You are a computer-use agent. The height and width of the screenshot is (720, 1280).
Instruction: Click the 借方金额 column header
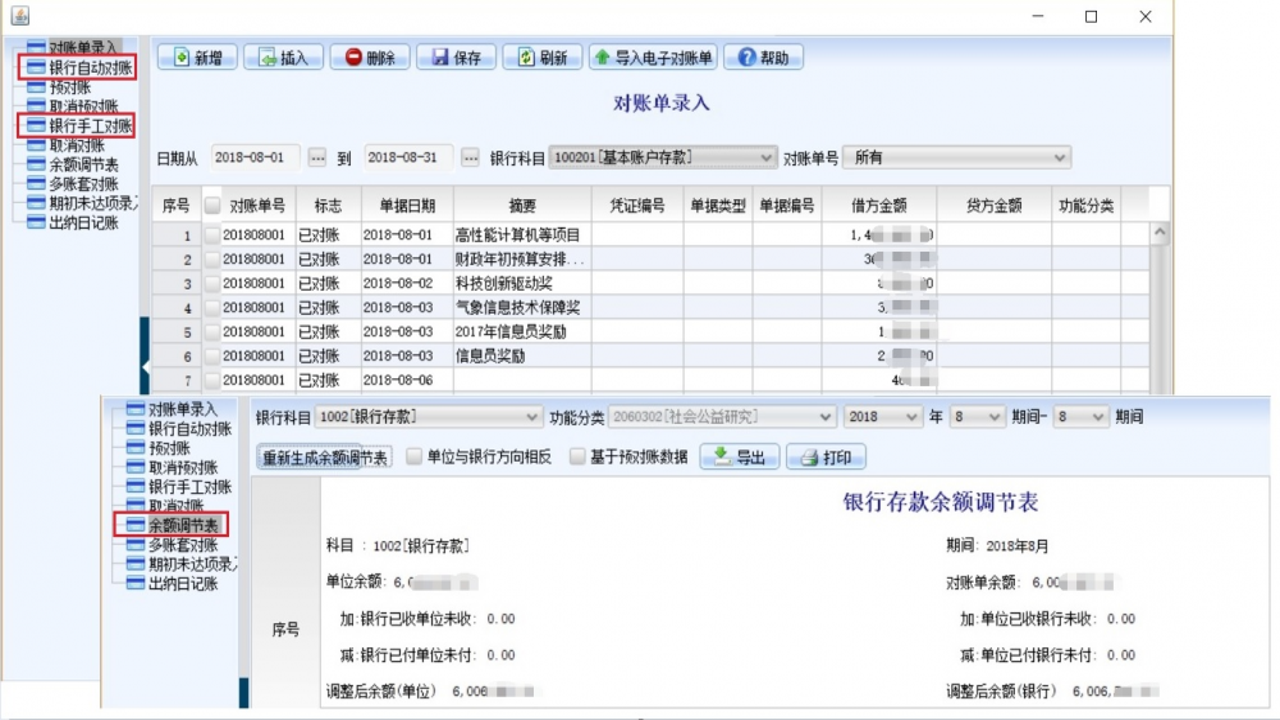pos(879,205)
